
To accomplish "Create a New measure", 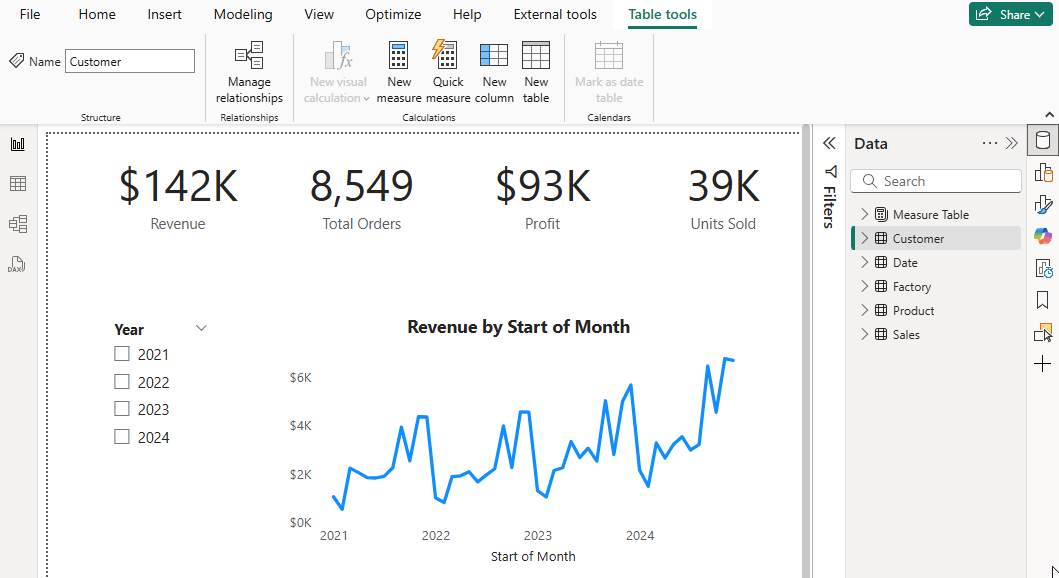I will (x=398, y=72).
